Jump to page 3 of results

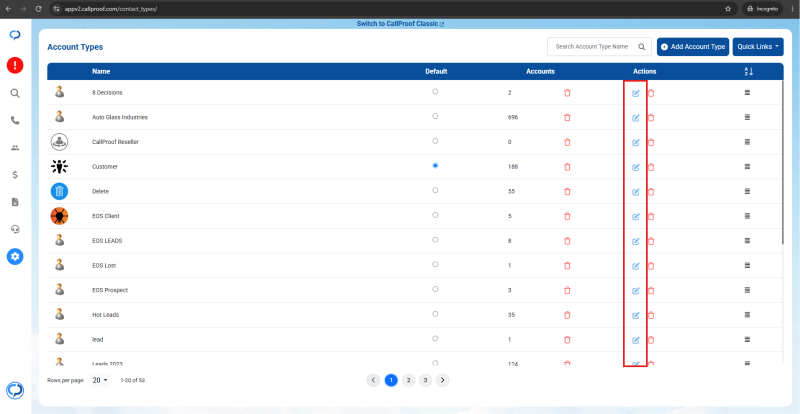point(425,380)
